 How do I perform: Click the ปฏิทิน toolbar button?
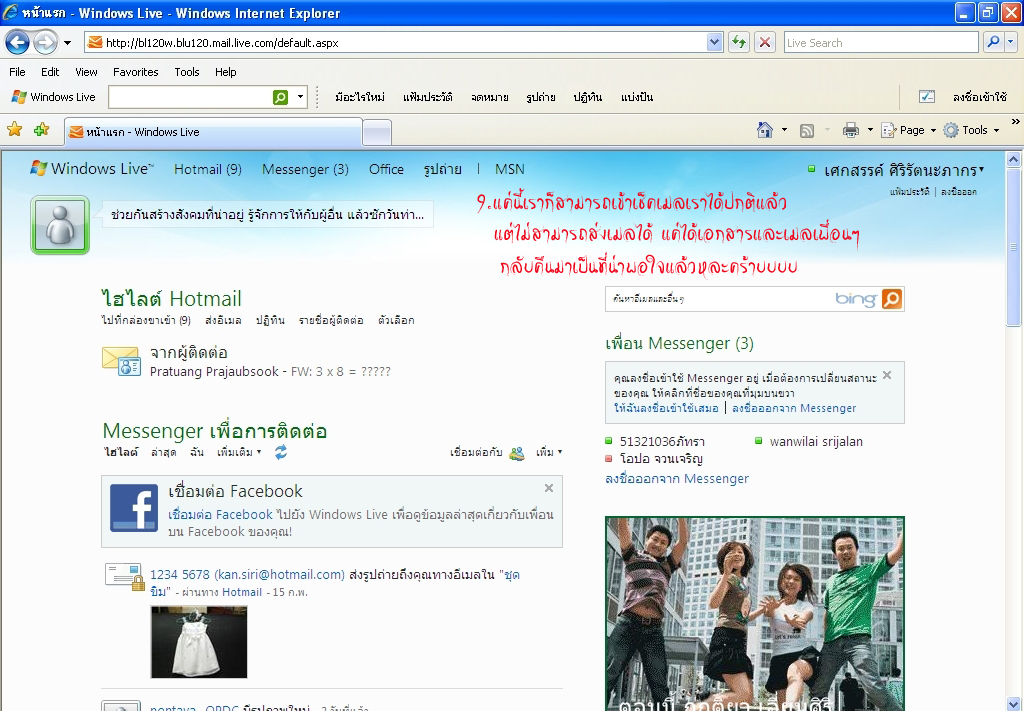click(x=588, y=97)
